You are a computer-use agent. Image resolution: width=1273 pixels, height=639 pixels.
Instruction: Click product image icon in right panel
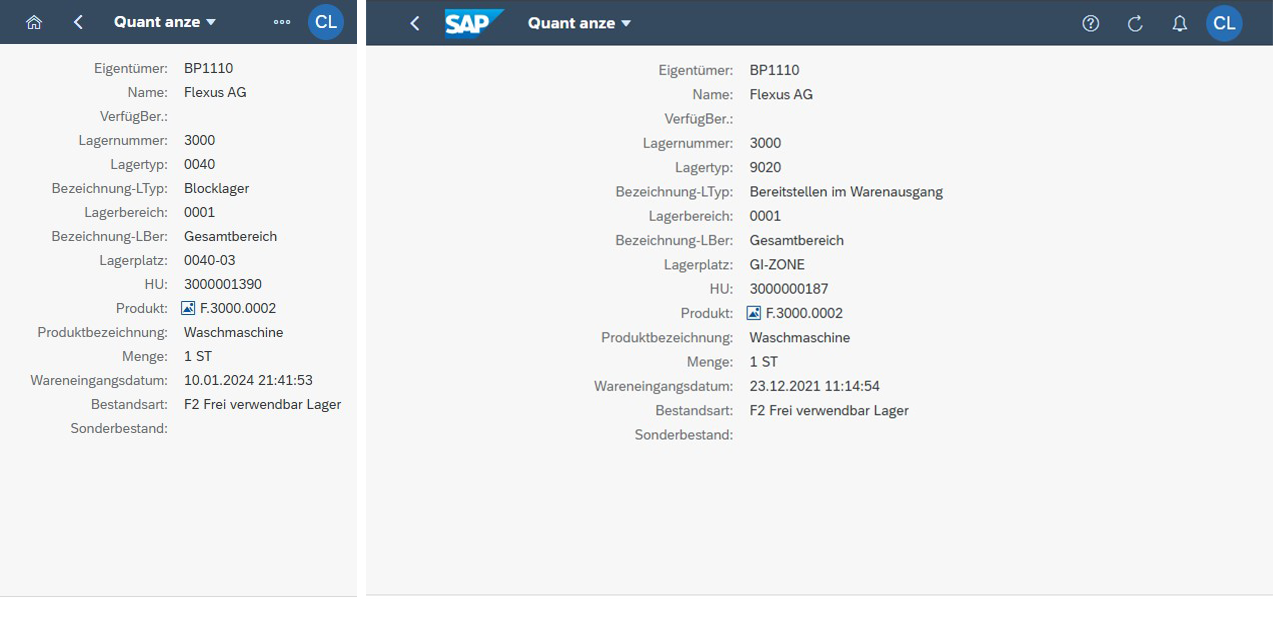pyautogui.click(x=755, y=313)
